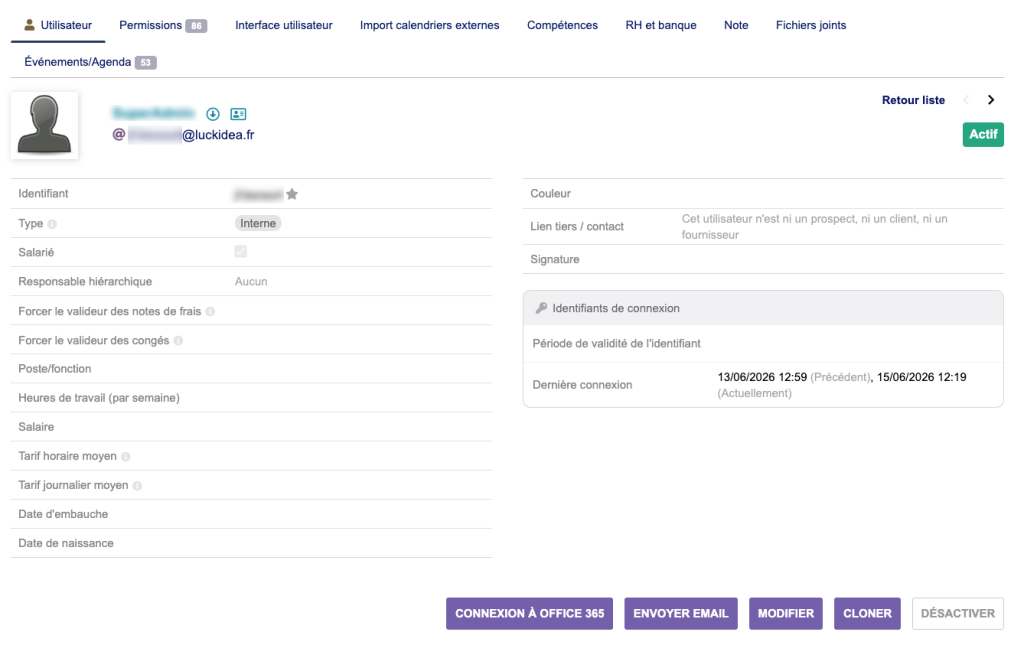This screenshot has width=1024, height=645.
Task: Open the Événements/Agenda tab
Action: [x=90, y=62]
